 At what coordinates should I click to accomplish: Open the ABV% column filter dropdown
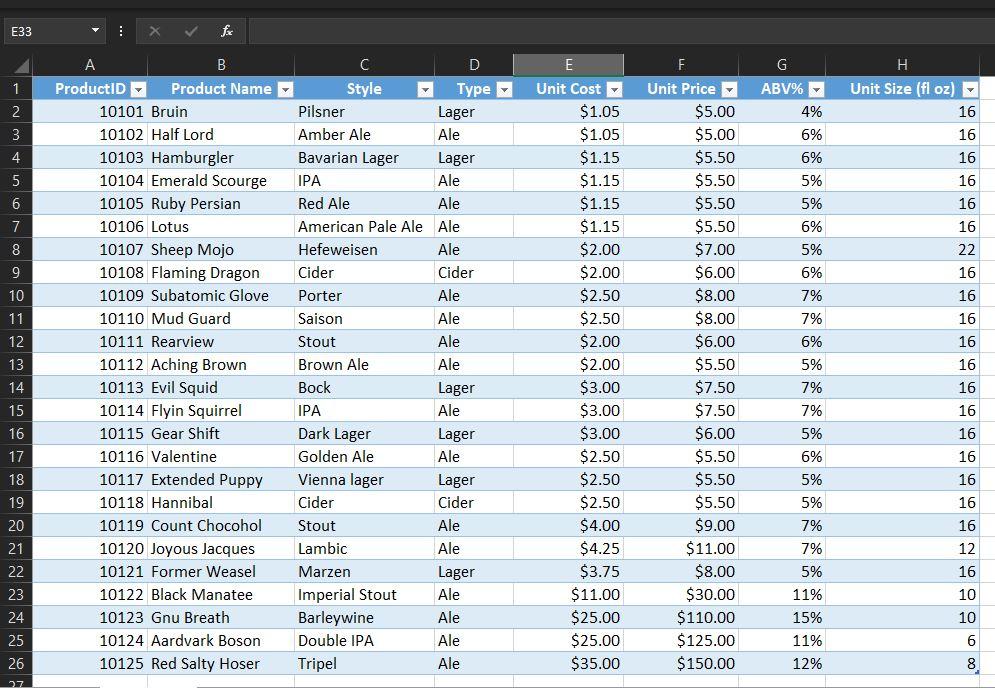pos(818,89)
